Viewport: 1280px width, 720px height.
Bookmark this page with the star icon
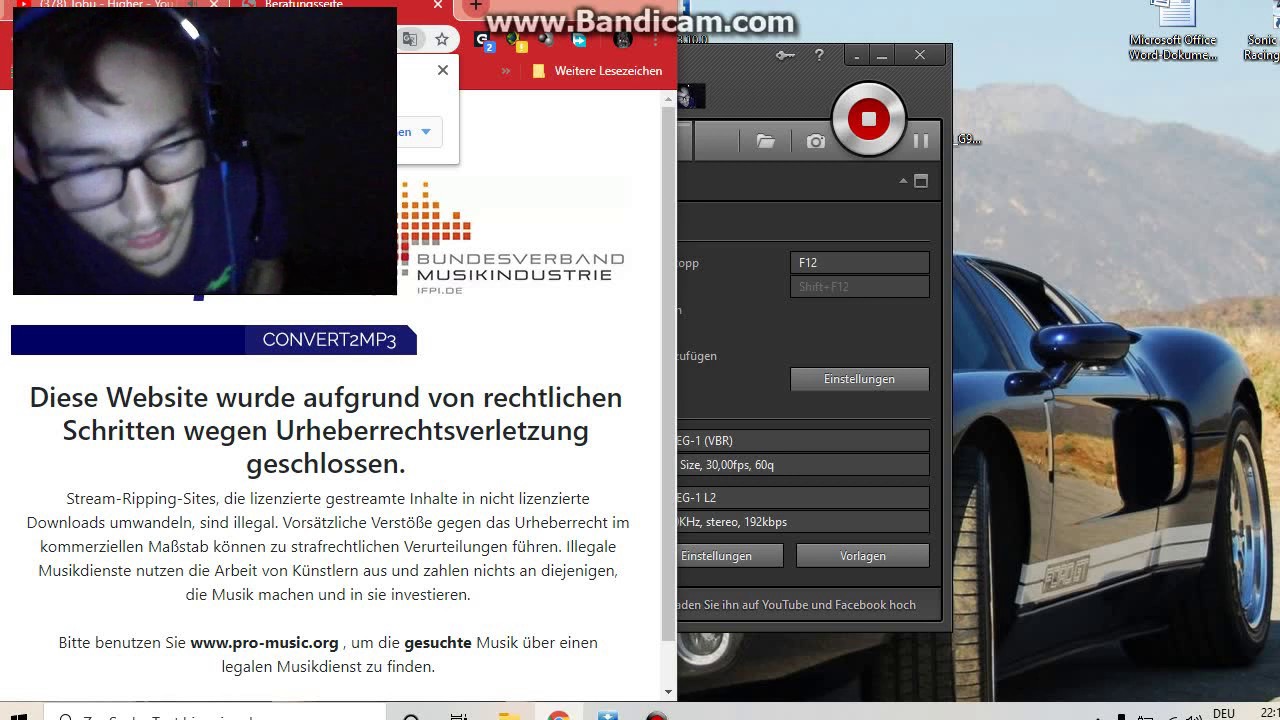tap(442, 39)
